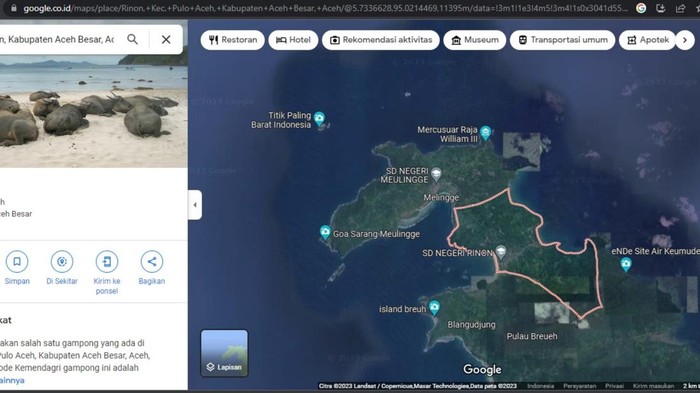Open the Kirim masukan feedback link
The height and width of the screenshot is (393, 700).
653,386
